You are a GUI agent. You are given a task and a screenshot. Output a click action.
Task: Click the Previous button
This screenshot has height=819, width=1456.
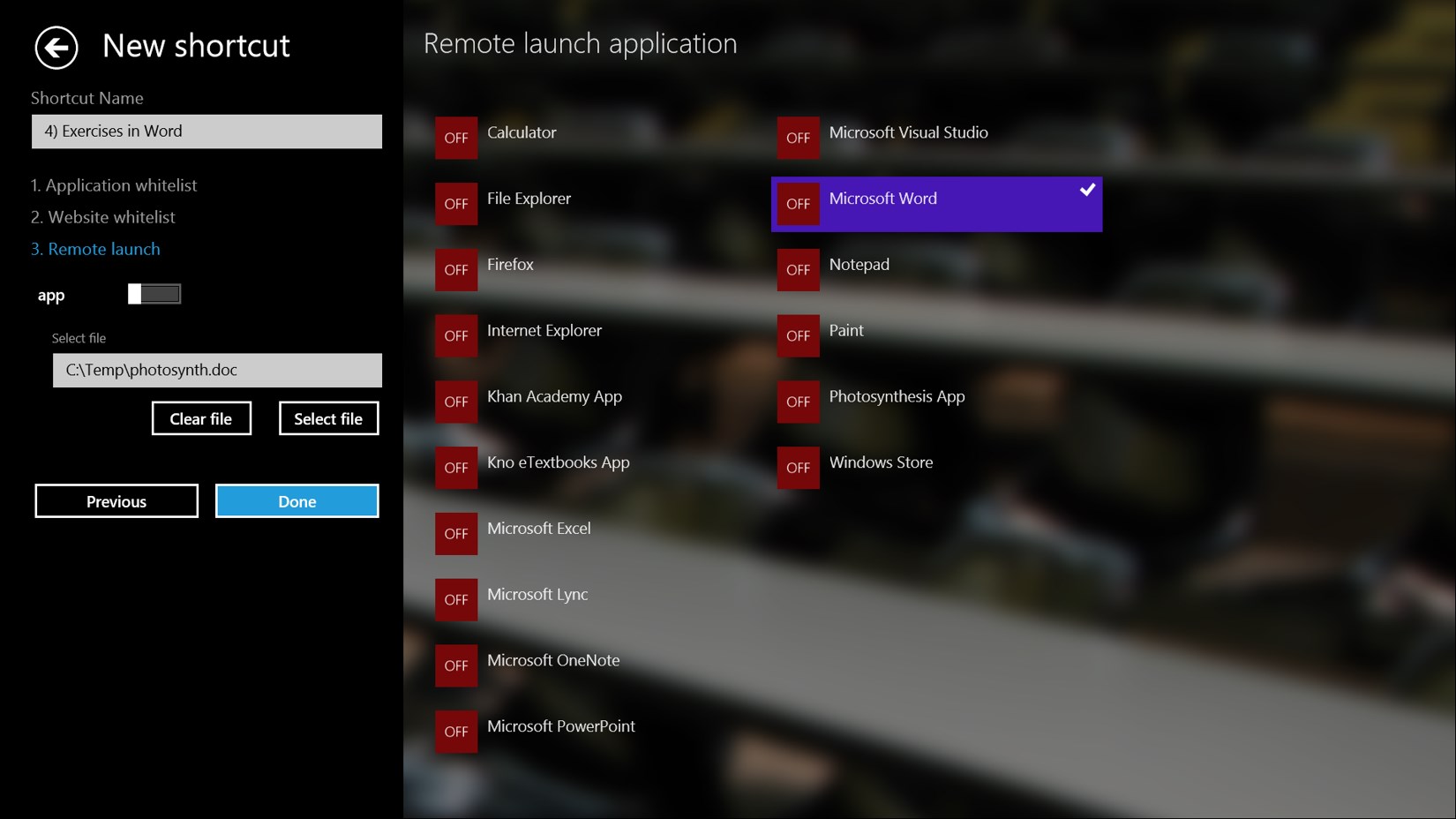[116, 501]
